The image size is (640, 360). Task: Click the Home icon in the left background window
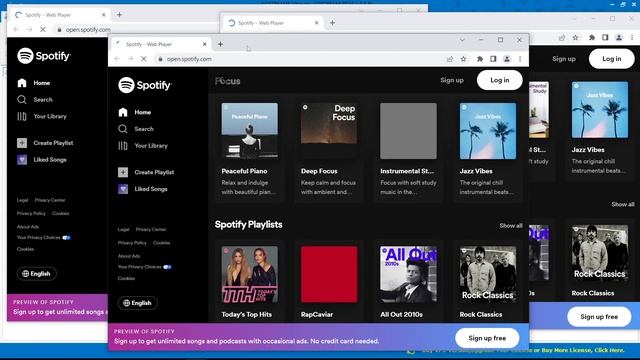[22, 83]
